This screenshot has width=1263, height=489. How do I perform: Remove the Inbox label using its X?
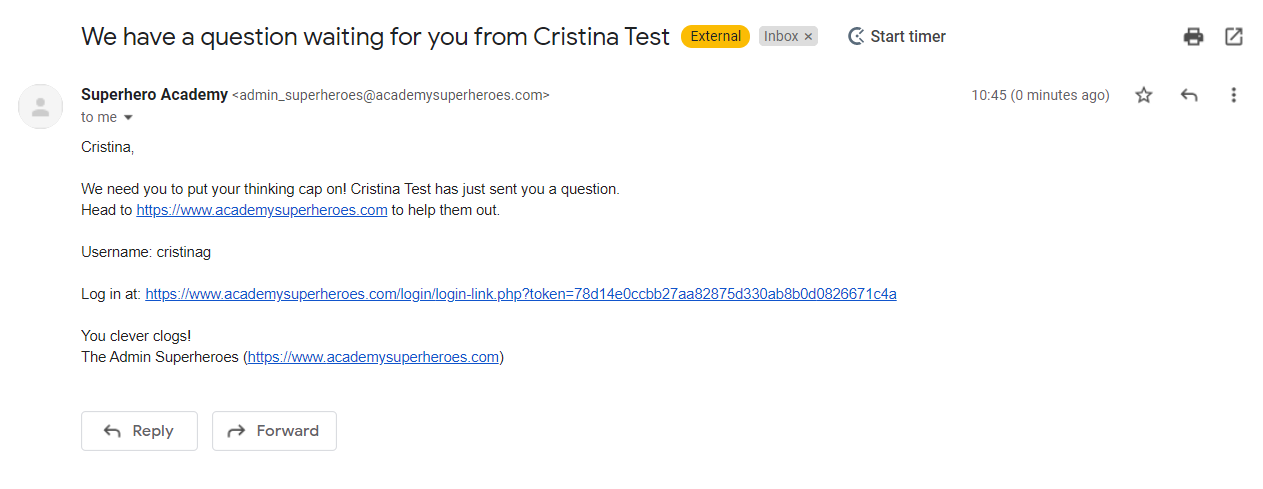pyautogui.click(x=808, y=37)
